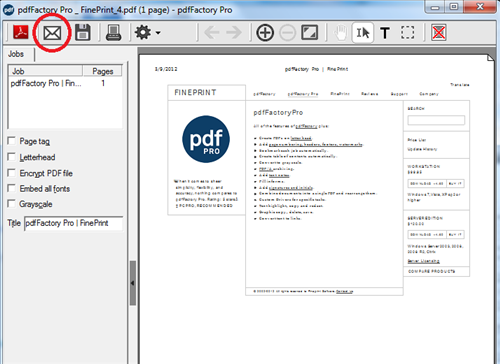The width and height of the screenshot is (500, 364).
Task: Fit page to window icon
Action: (310, 32)
